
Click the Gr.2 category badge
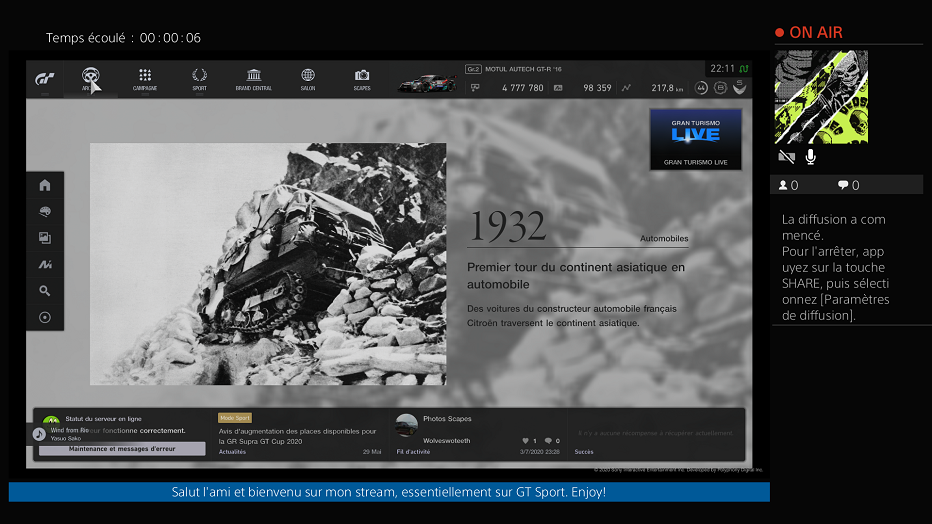473,69
